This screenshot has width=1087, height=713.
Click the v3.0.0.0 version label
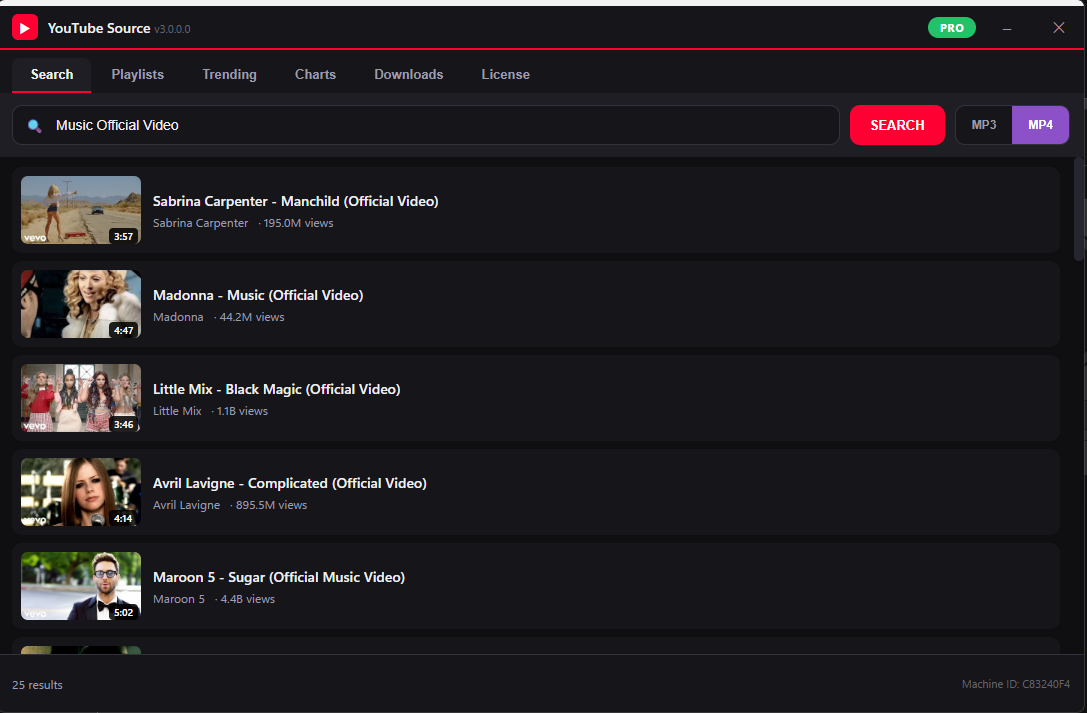[x=173, y=29]
